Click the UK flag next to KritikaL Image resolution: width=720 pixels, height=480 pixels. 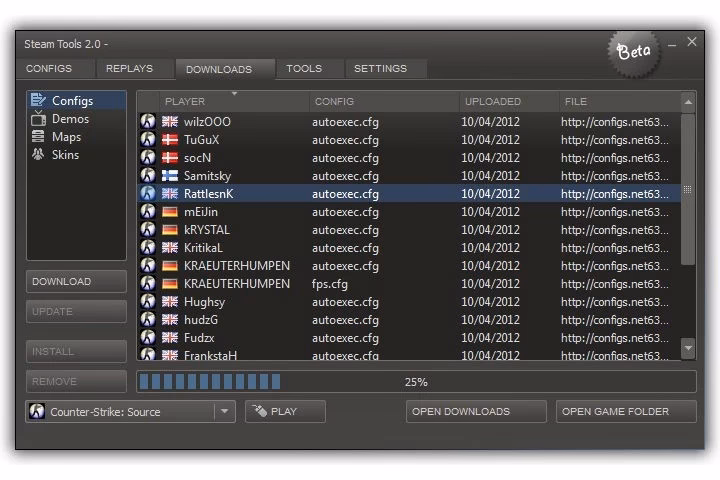(170, 248)
